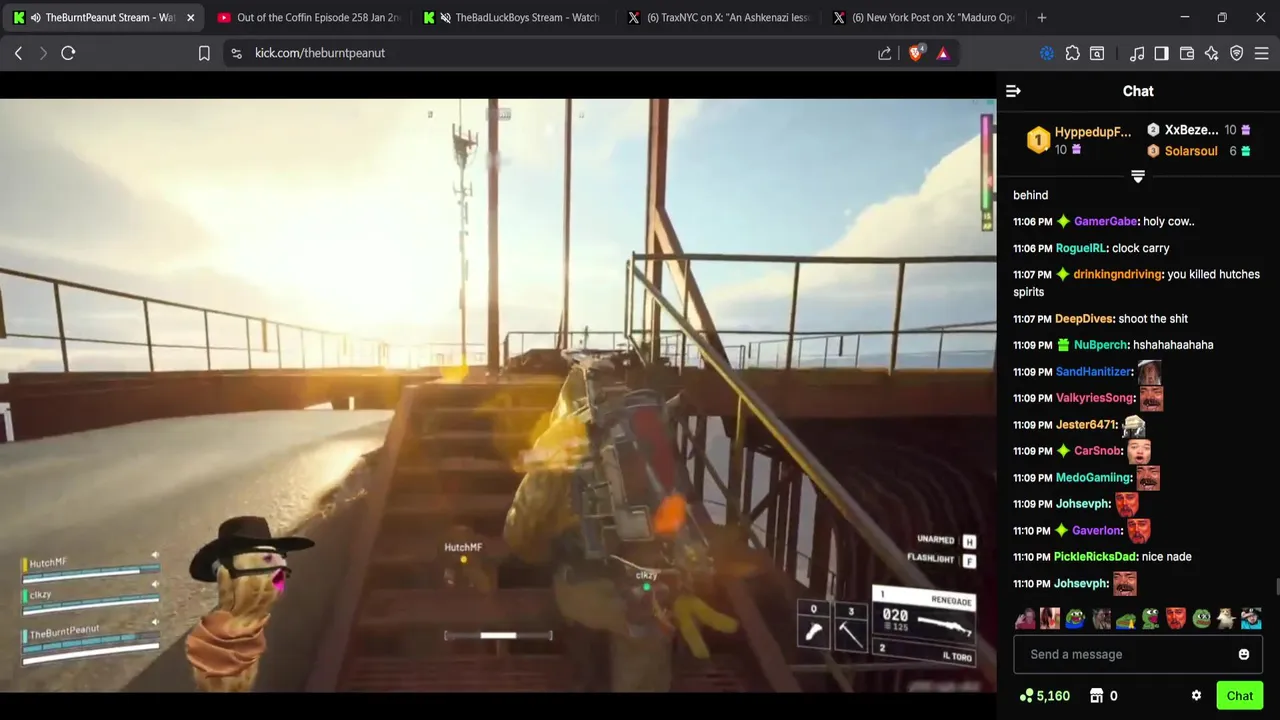
Task: Open Leo AI sparkle icon
Action: (x=1212, y=53)
